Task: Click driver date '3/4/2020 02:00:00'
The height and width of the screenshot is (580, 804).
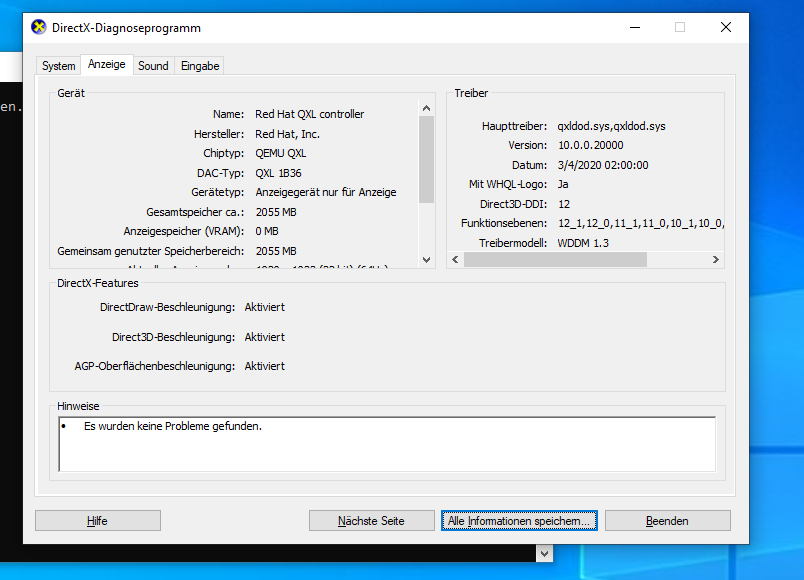Action: tap(603, 165)
